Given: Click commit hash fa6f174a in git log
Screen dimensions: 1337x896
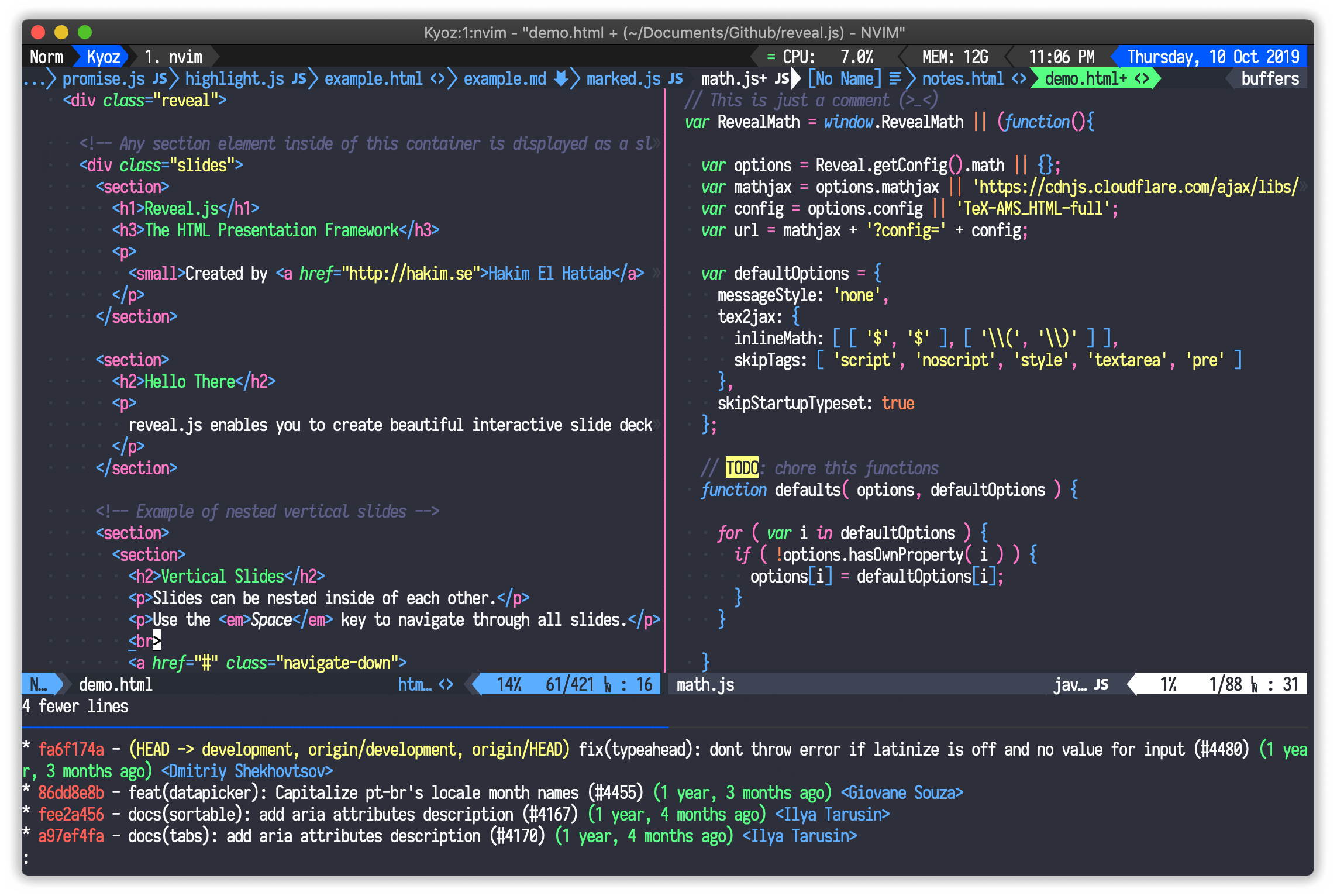Looking at the screenshot, I should (x=71, y=750).
